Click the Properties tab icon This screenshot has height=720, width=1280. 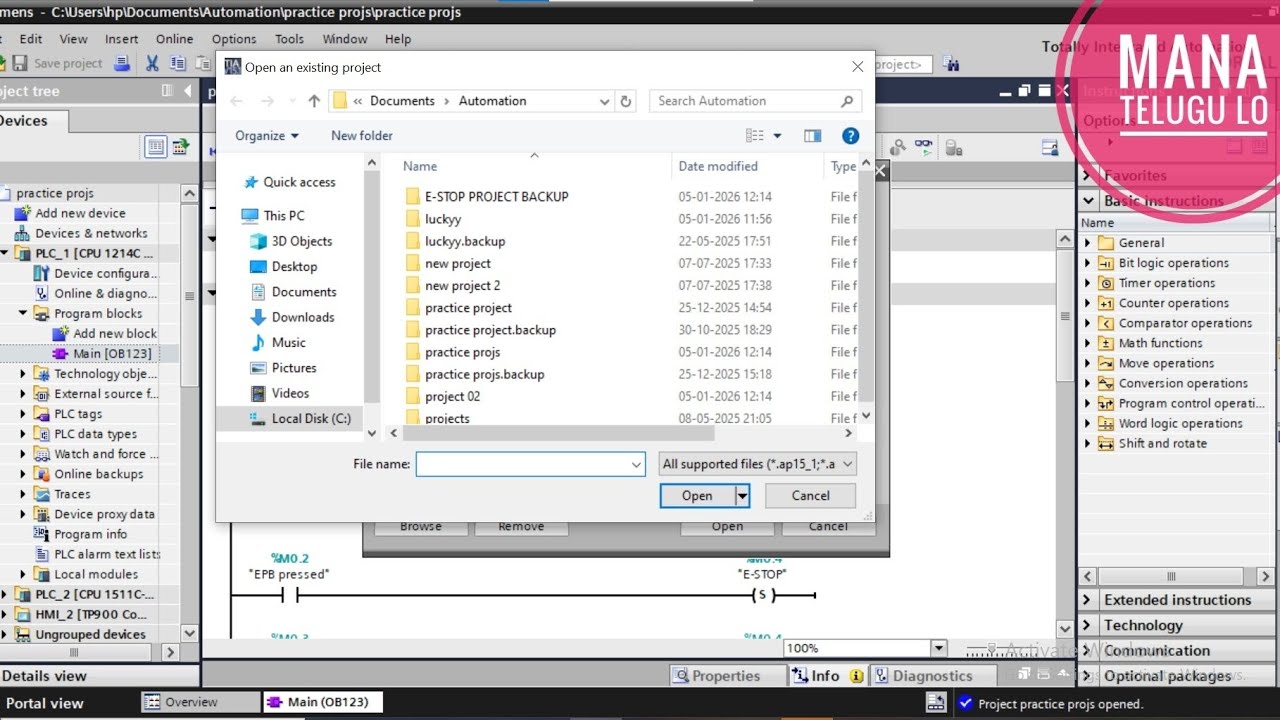pyautogui.click(x=681, y=676)
